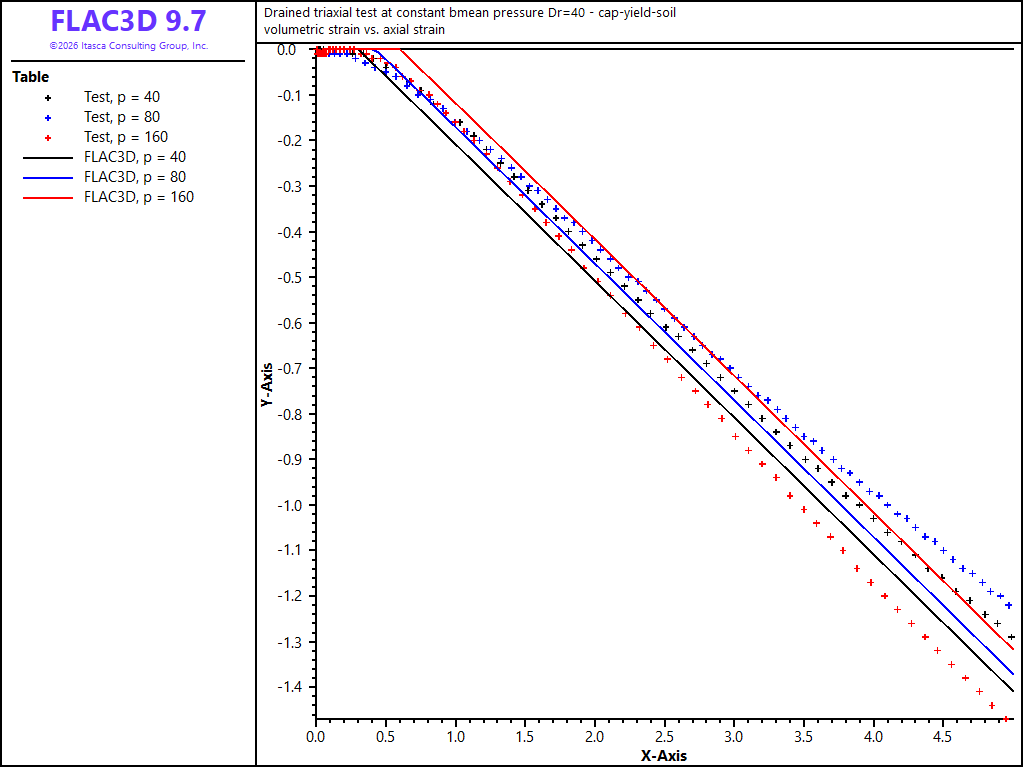1024x768 pixels.
Task: Select the 'Test, p = 40' legend label
Action: point(122,97)
